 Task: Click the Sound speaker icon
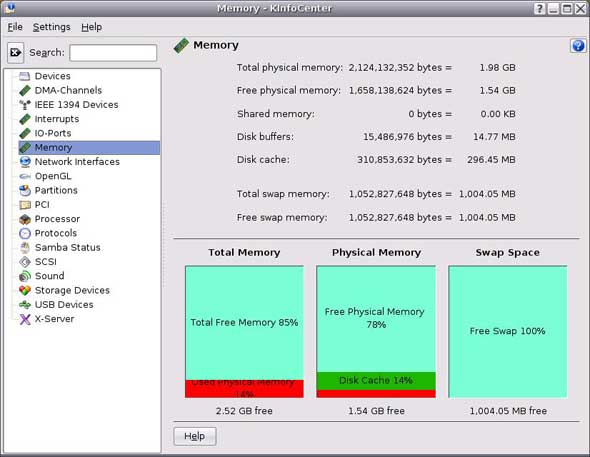(25, 276)
